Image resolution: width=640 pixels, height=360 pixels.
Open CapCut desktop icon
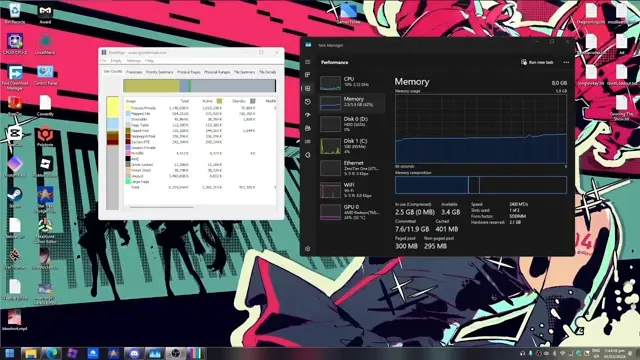pos(15,136)
